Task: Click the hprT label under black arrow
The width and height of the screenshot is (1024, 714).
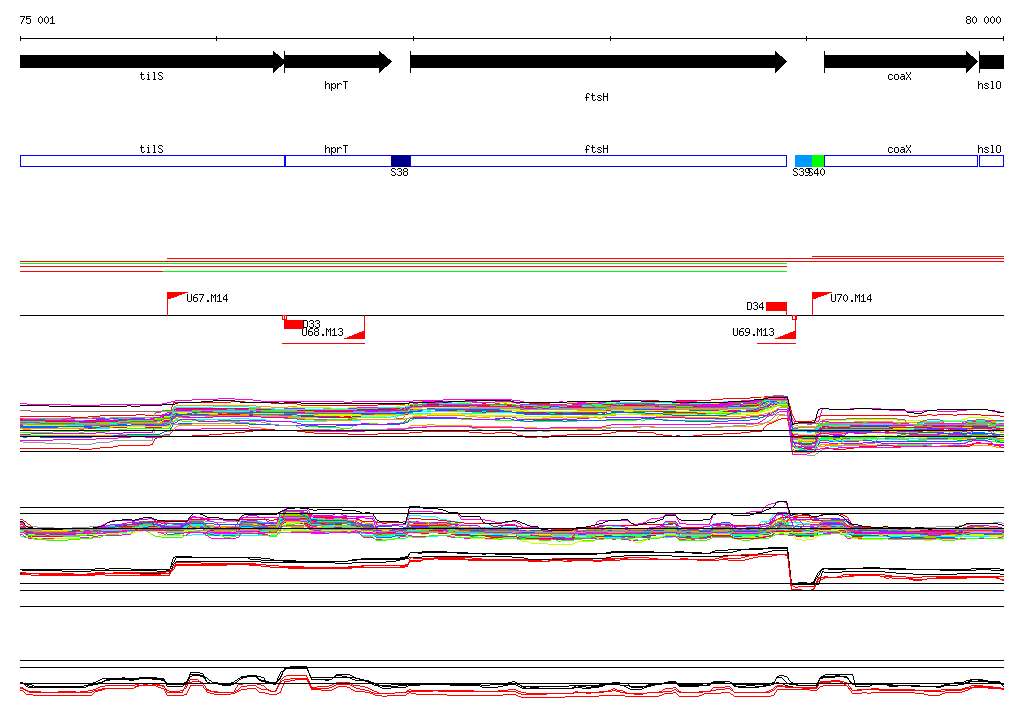Action: tap(336, 86)
